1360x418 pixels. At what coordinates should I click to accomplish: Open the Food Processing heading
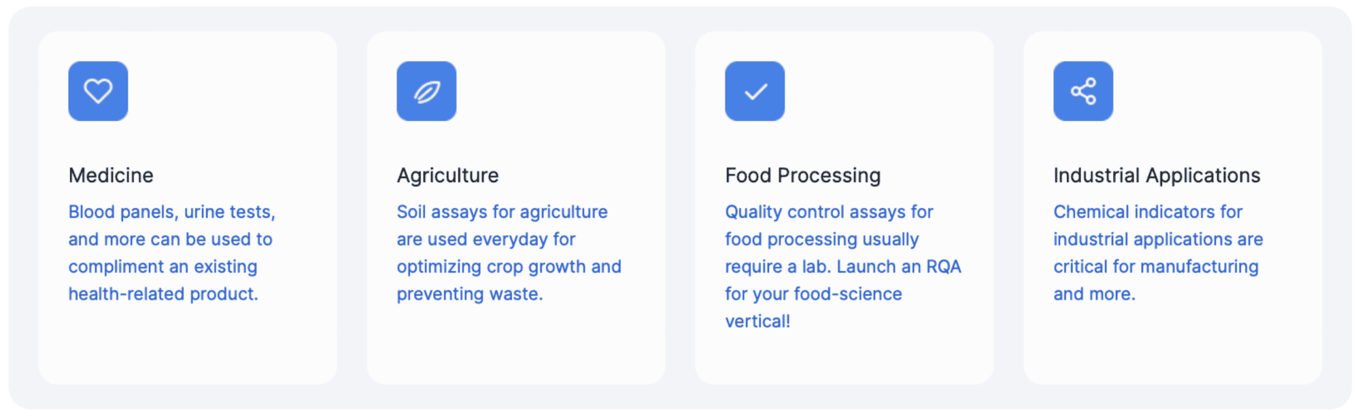(x=803, y=175)
